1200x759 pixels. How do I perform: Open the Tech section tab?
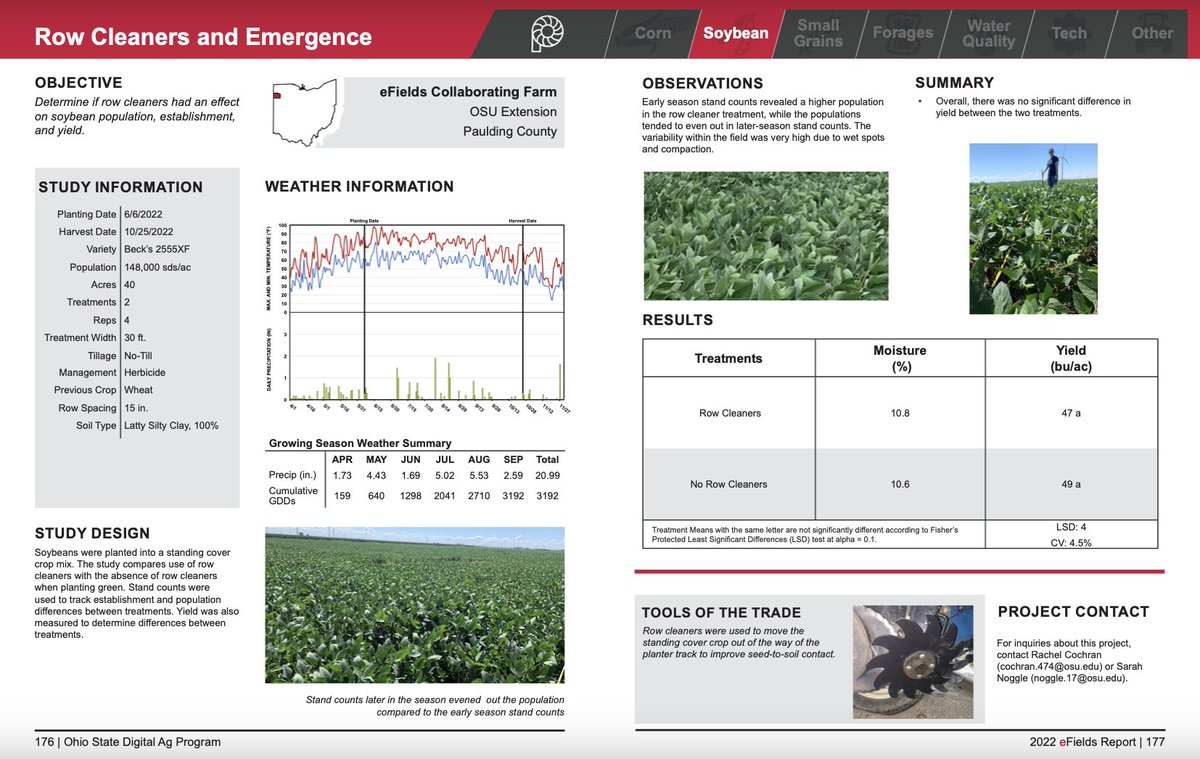click(1069, 33)
